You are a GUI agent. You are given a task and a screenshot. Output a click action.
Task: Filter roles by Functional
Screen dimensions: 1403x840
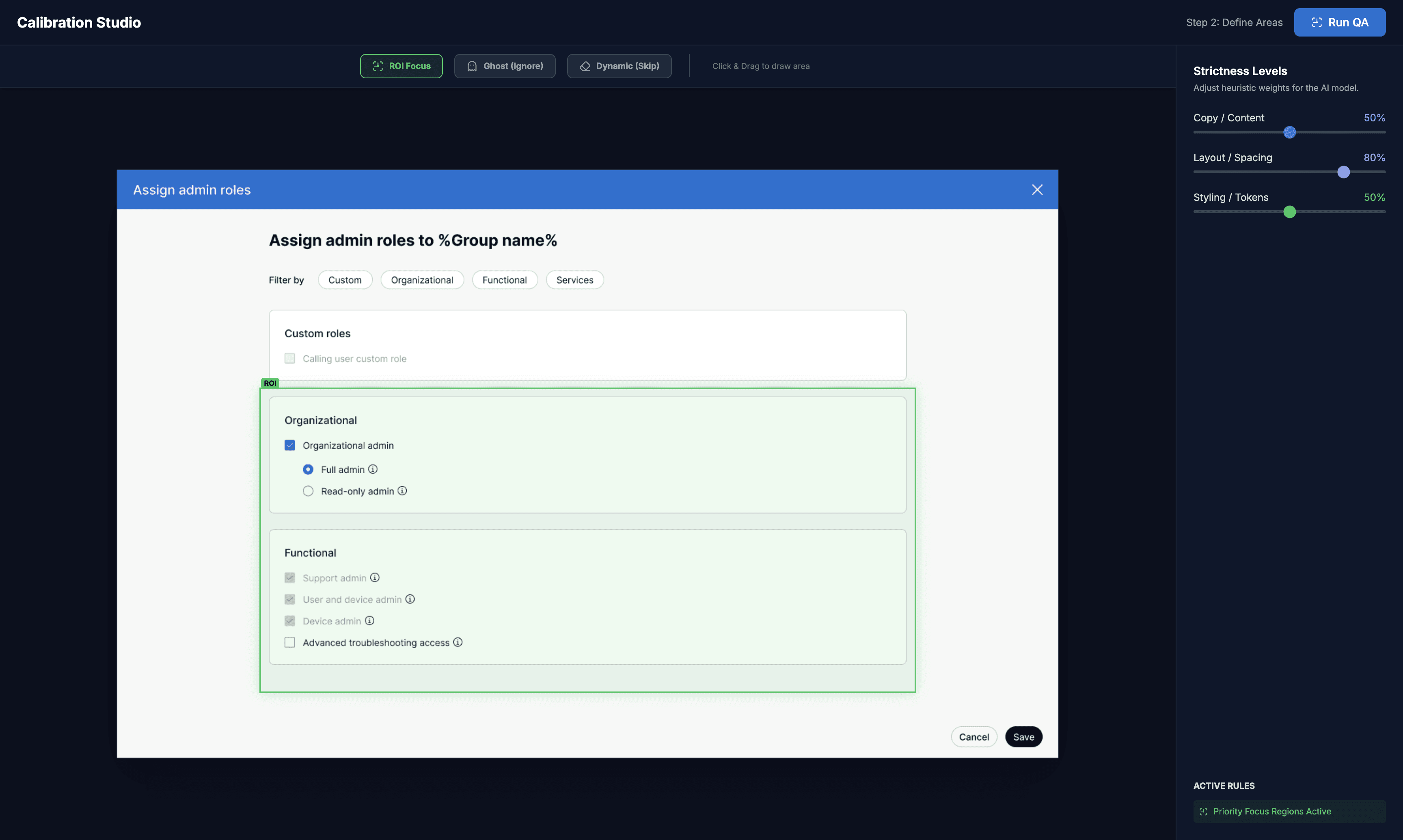pyautogui.click(x=504, y=280)
